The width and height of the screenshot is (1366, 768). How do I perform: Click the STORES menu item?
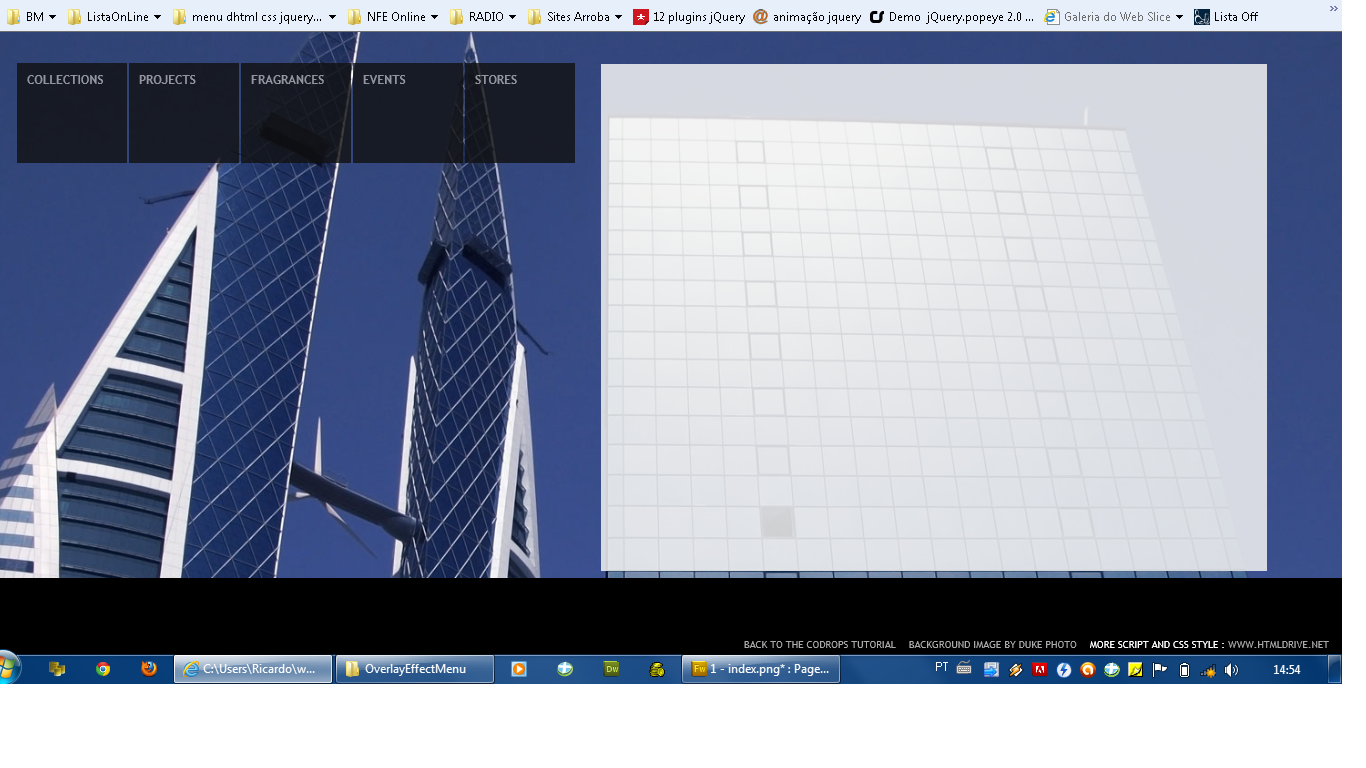(496, 80)
